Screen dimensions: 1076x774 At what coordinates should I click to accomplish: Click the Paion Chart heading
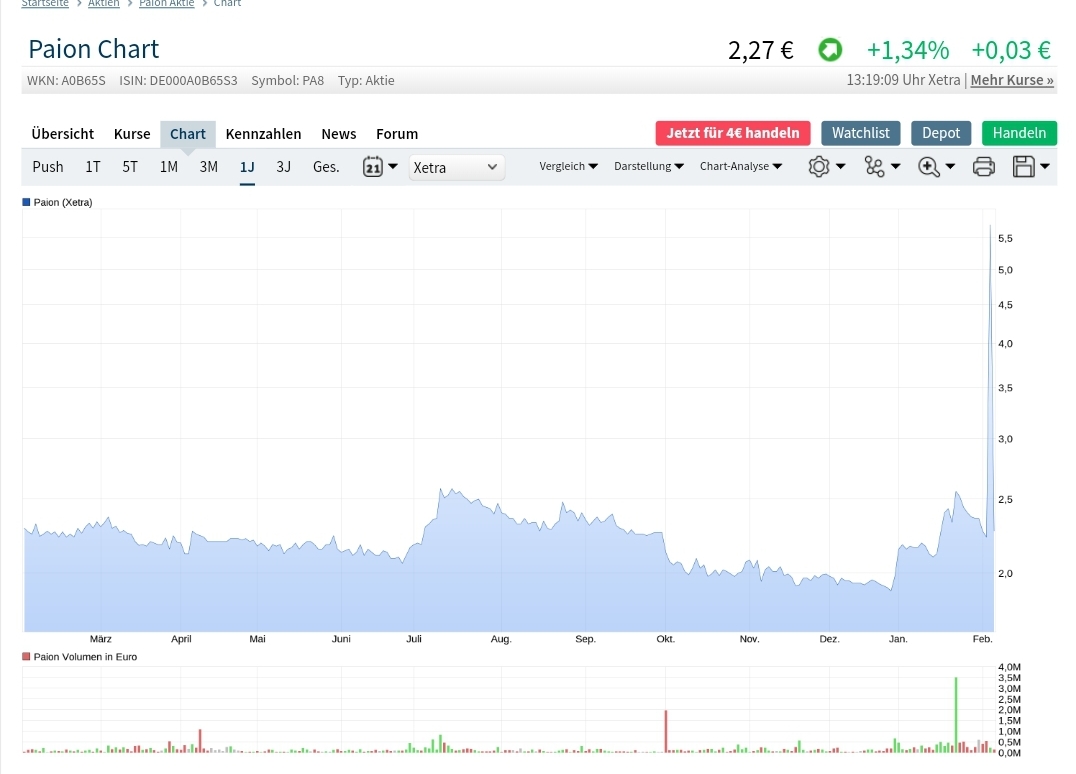pyautogui.click(x=93, y=49)
